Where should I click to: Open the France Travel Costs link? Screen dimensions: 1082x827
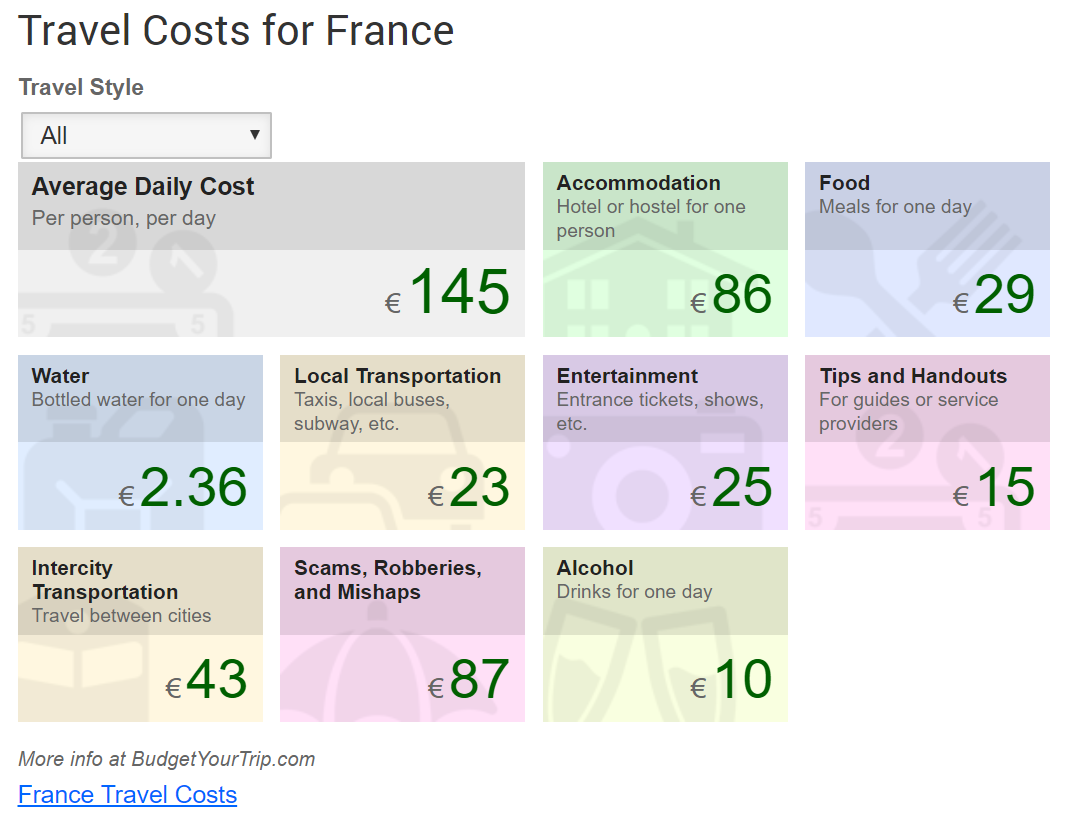128,795
